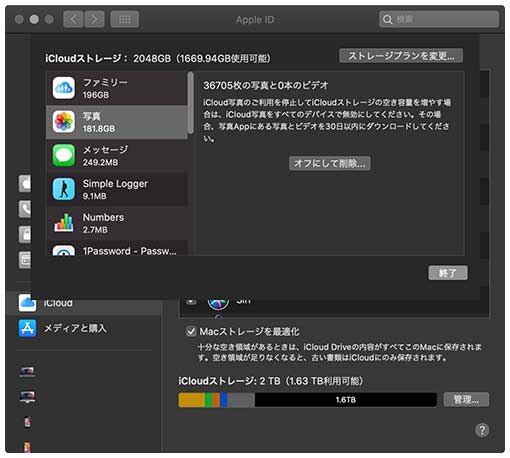Select ファミリー 196GB storage row
Image resolution: width=510 pixels, height=458 pixels.
117,88
